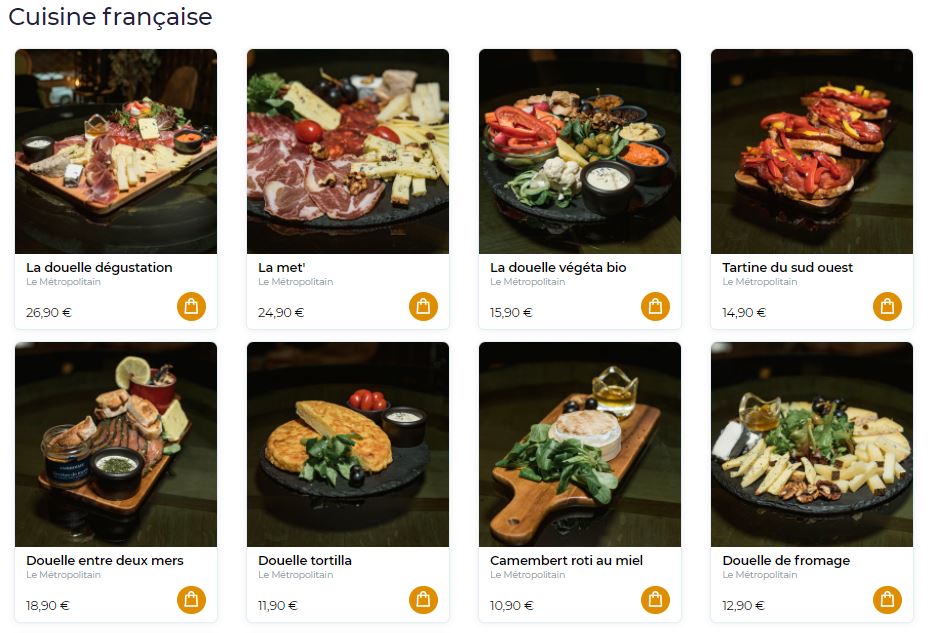This screenshot has width=929, height=633.
Task: Add La met' to the shopping bag
Action: (x=423, y=306)
